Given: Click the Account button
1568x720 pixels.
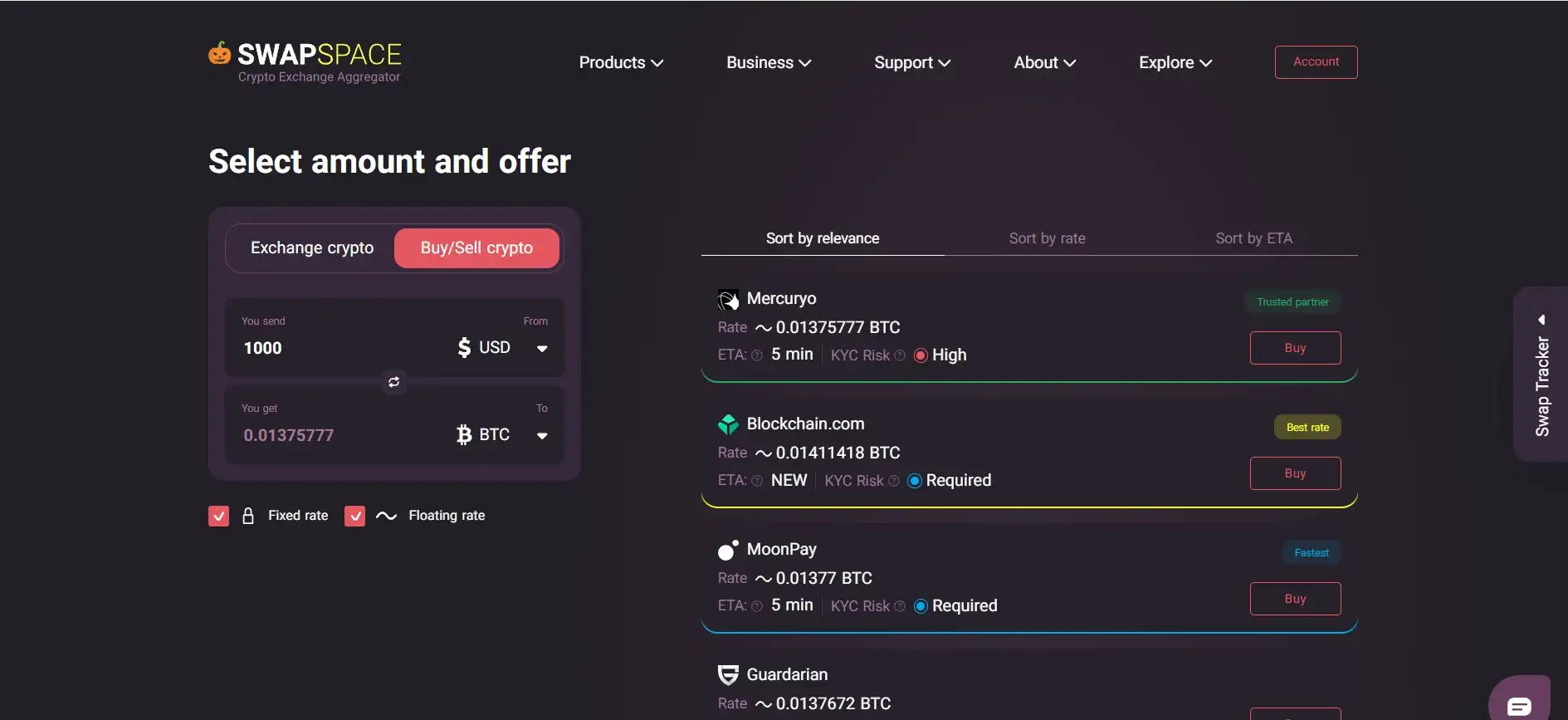Looking at the screenshot, I should click(x=1316, y=62).
